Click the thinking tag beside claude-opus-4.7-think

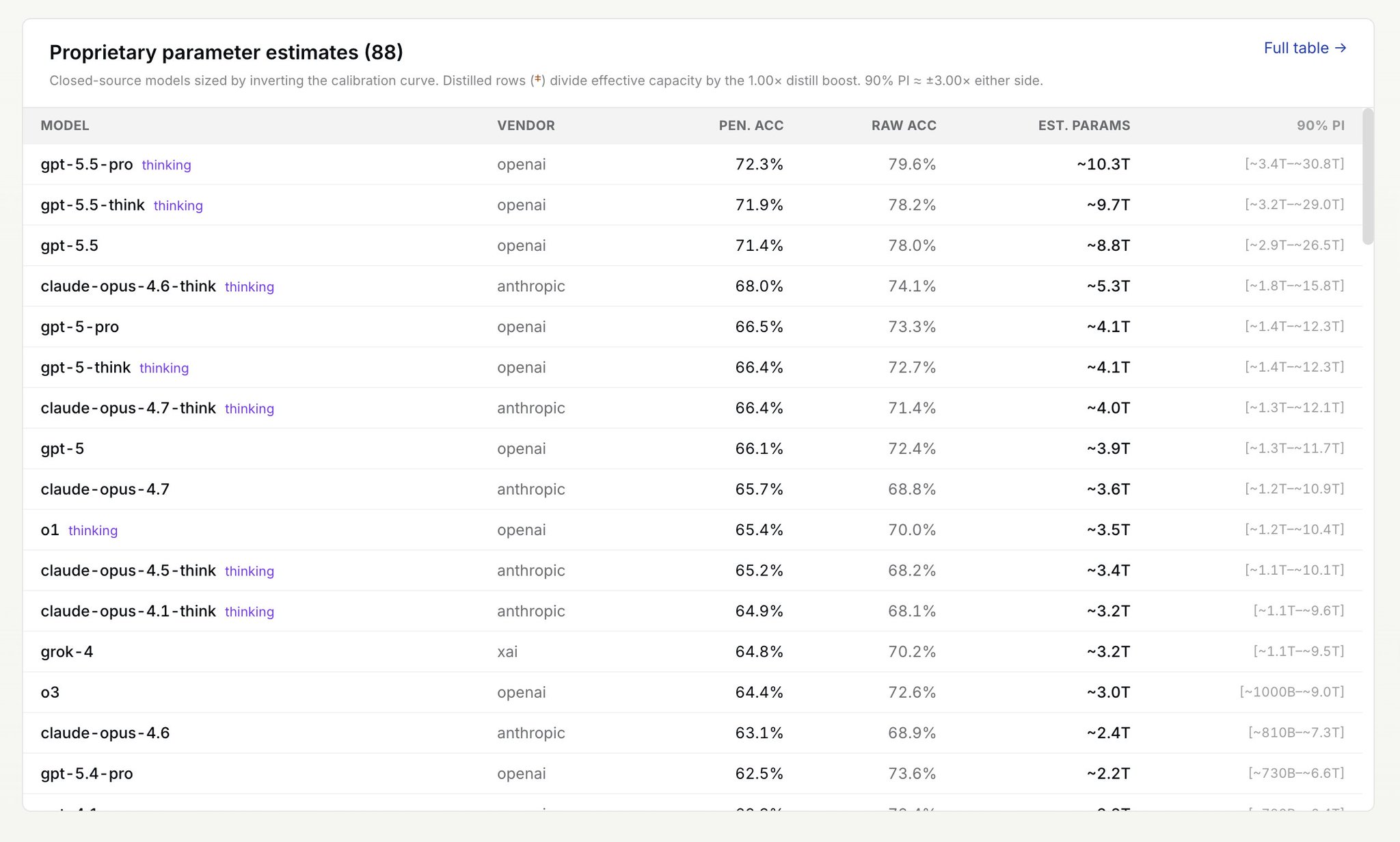250,409
